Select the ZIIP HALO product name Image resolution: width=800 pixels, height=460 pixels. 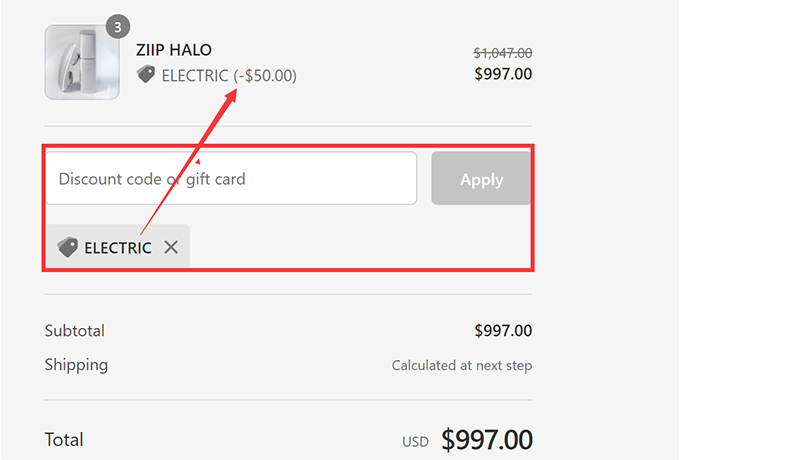(174, 50)
